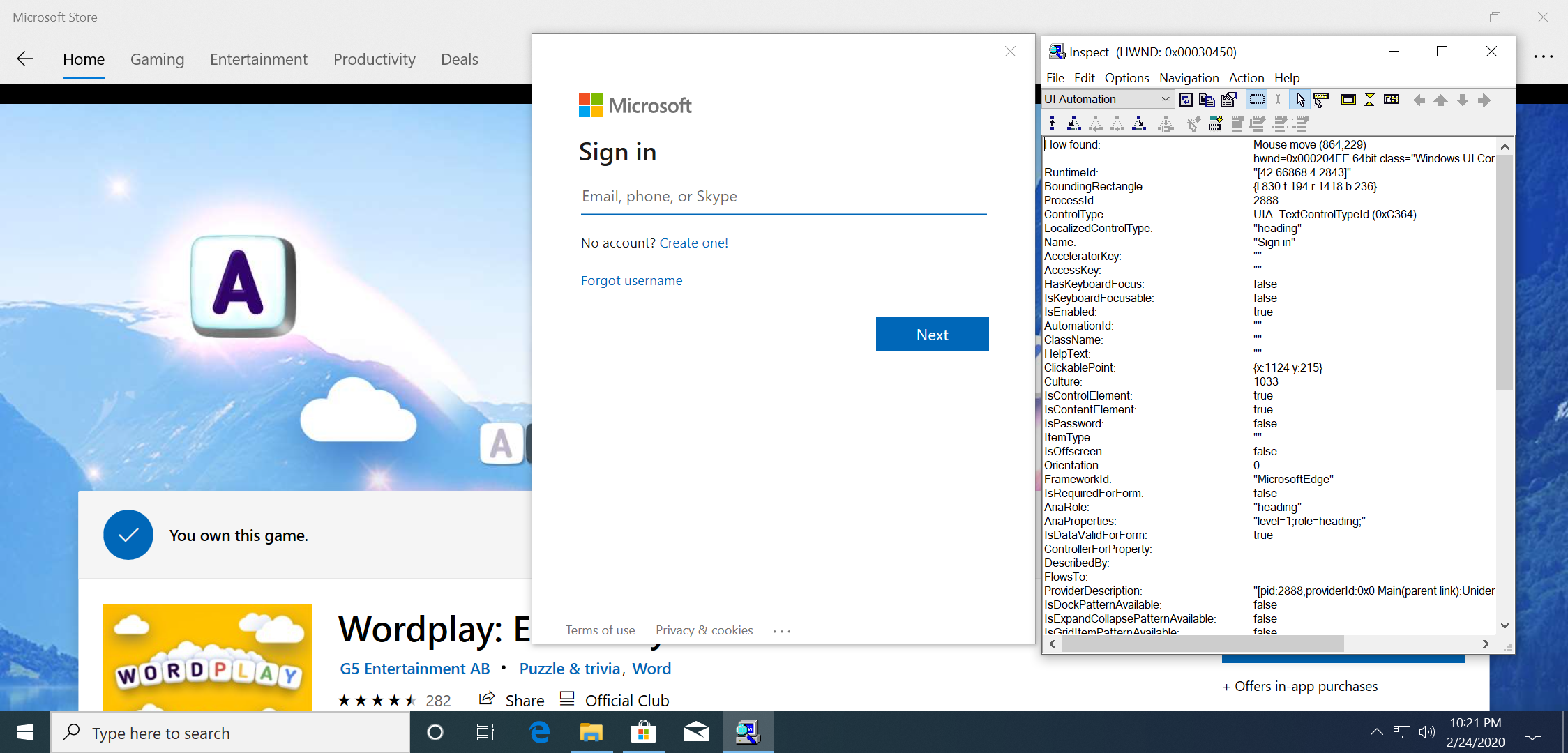The image size is (1568, 753).
Task: Toggle the Watch Focus dotted-rectangle button
Action: 1257,100
